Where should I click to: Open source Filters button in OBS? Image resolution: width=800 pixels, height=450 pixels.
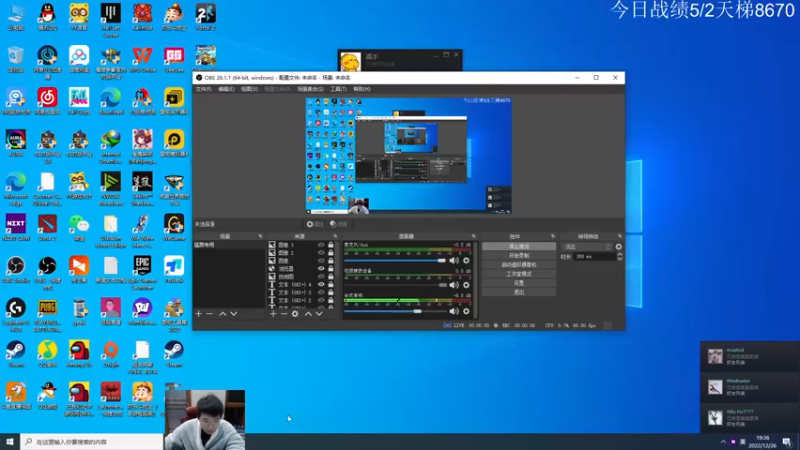click(x=339, y=224)
